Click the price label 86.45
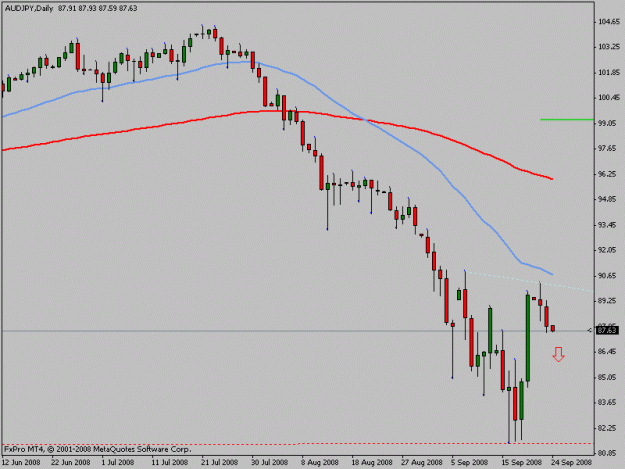 [x=609, y=351]
